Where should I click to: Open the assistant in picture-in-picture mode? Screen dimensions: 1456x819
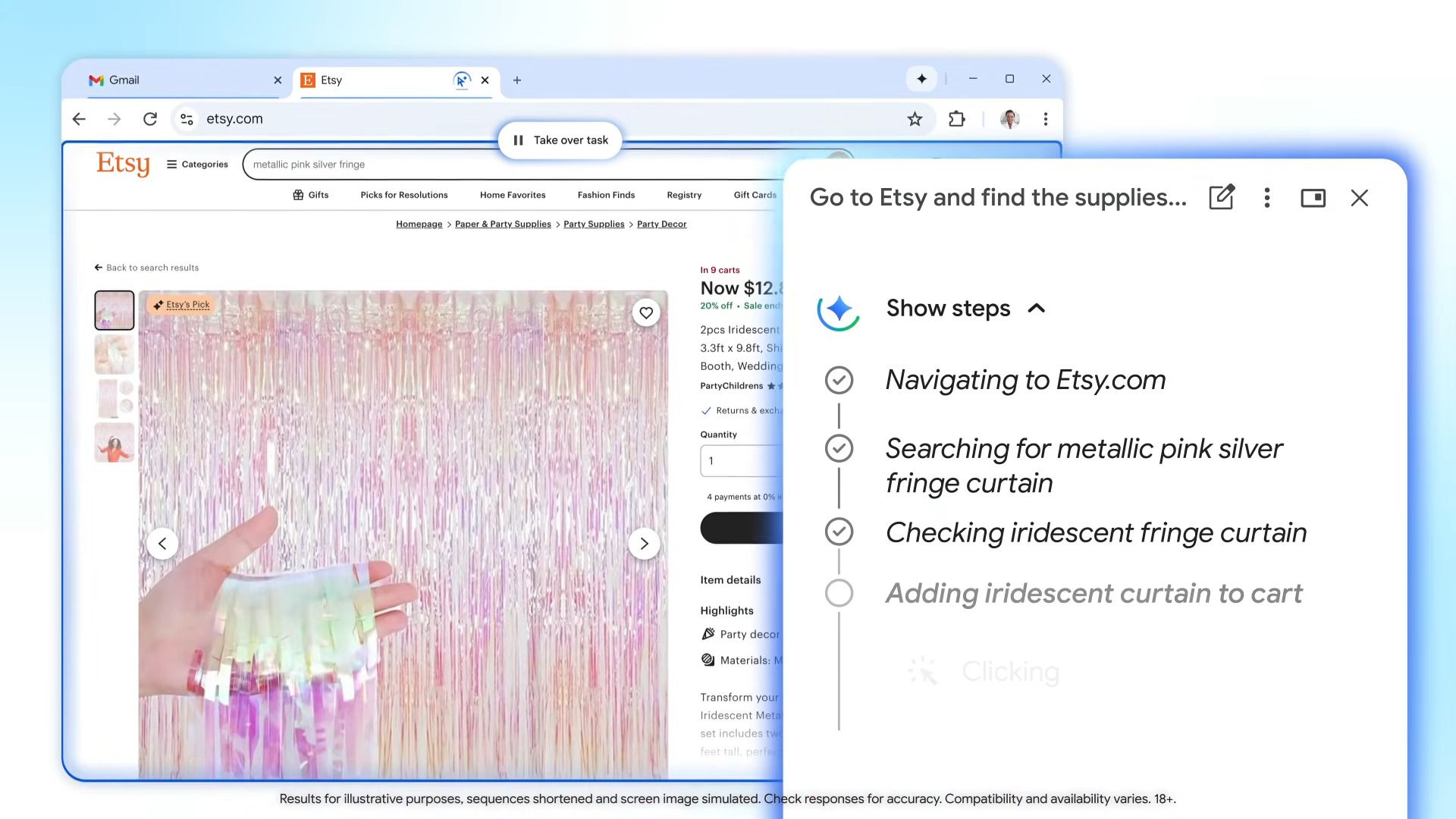[x=1313, y=198]
